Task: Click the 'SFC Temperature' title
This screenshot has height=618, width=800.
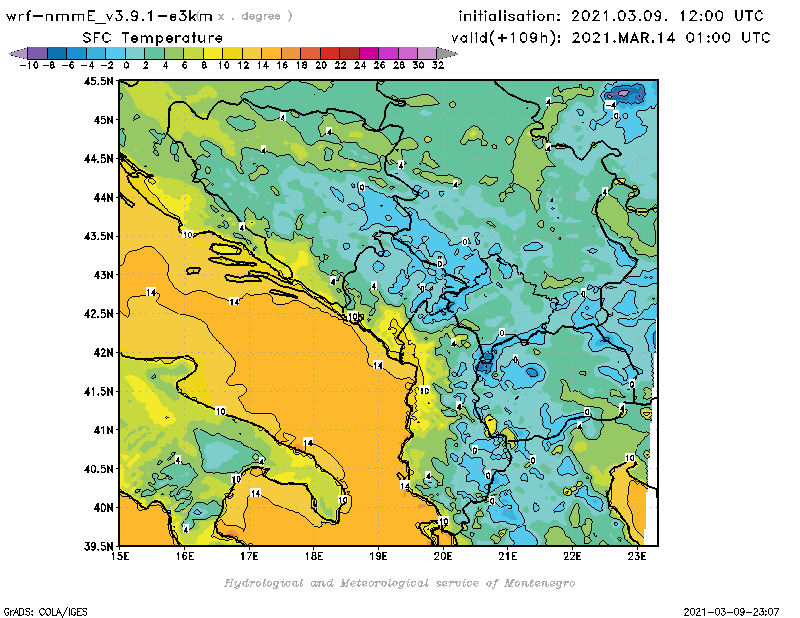Action: 153,38
